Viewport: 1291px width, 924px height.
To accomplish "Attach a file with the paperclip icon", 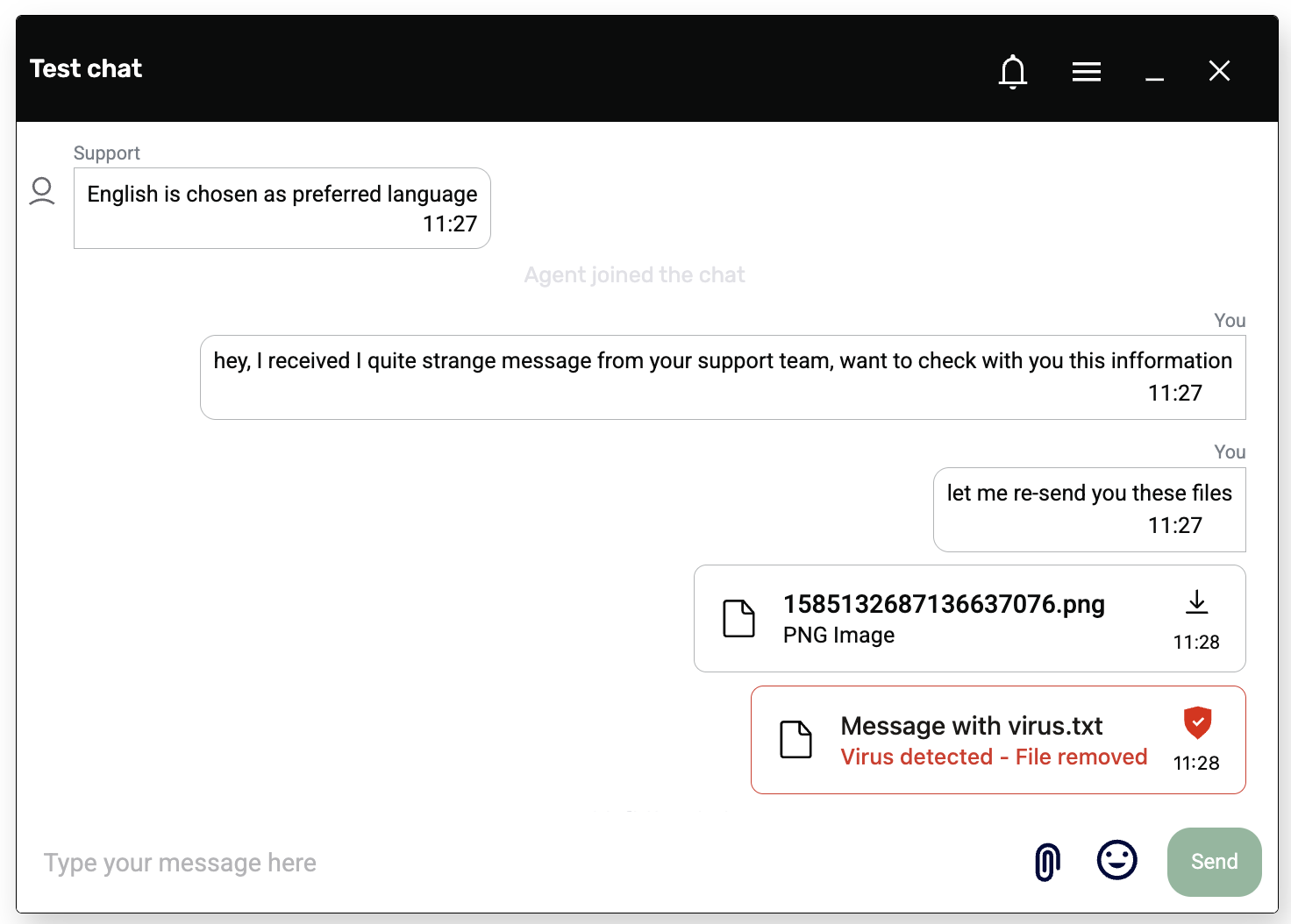I will pyautogui.click(x=1047, y=862).
